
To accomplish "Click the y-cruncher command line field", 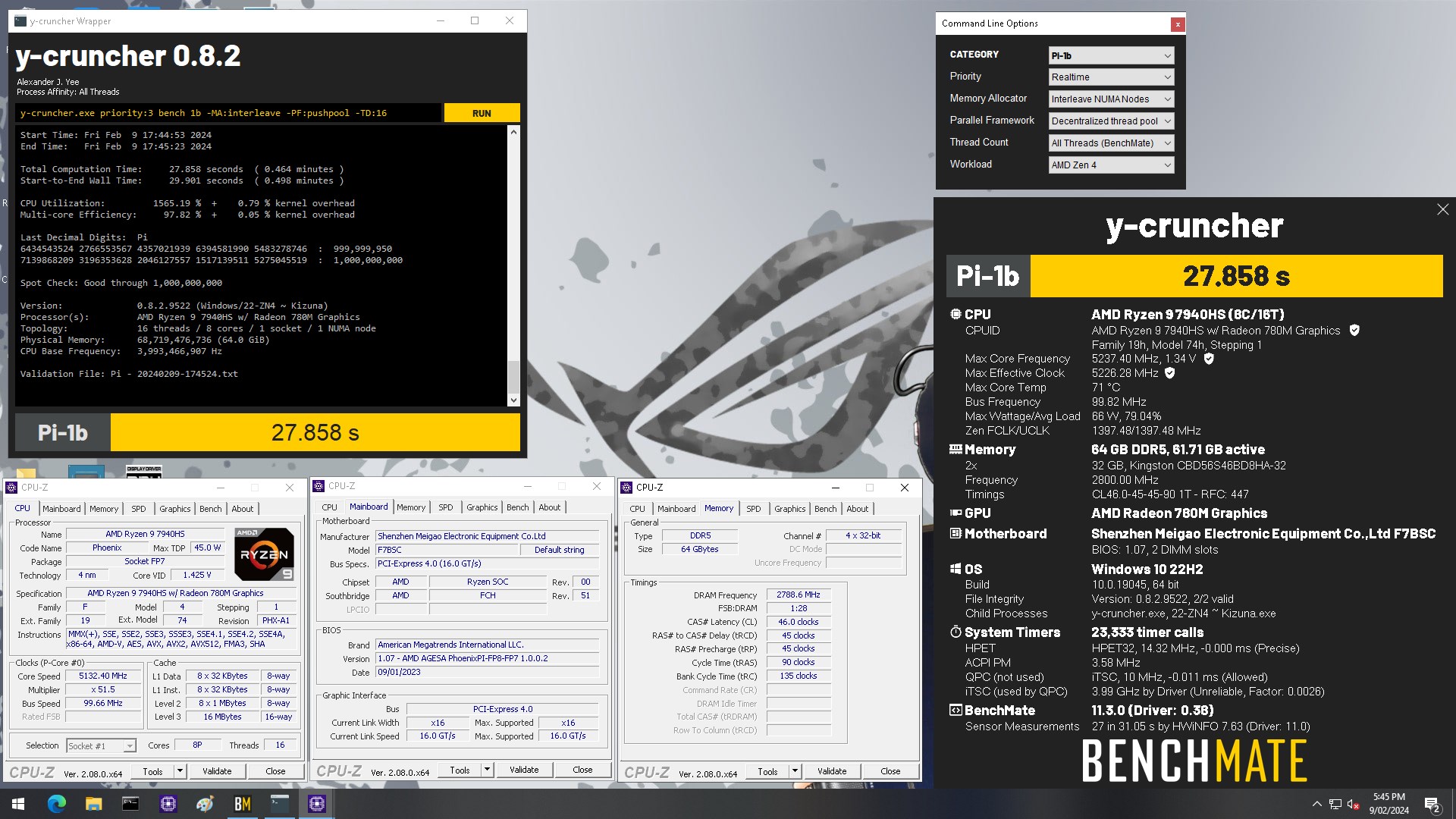I will click(228, 113).
